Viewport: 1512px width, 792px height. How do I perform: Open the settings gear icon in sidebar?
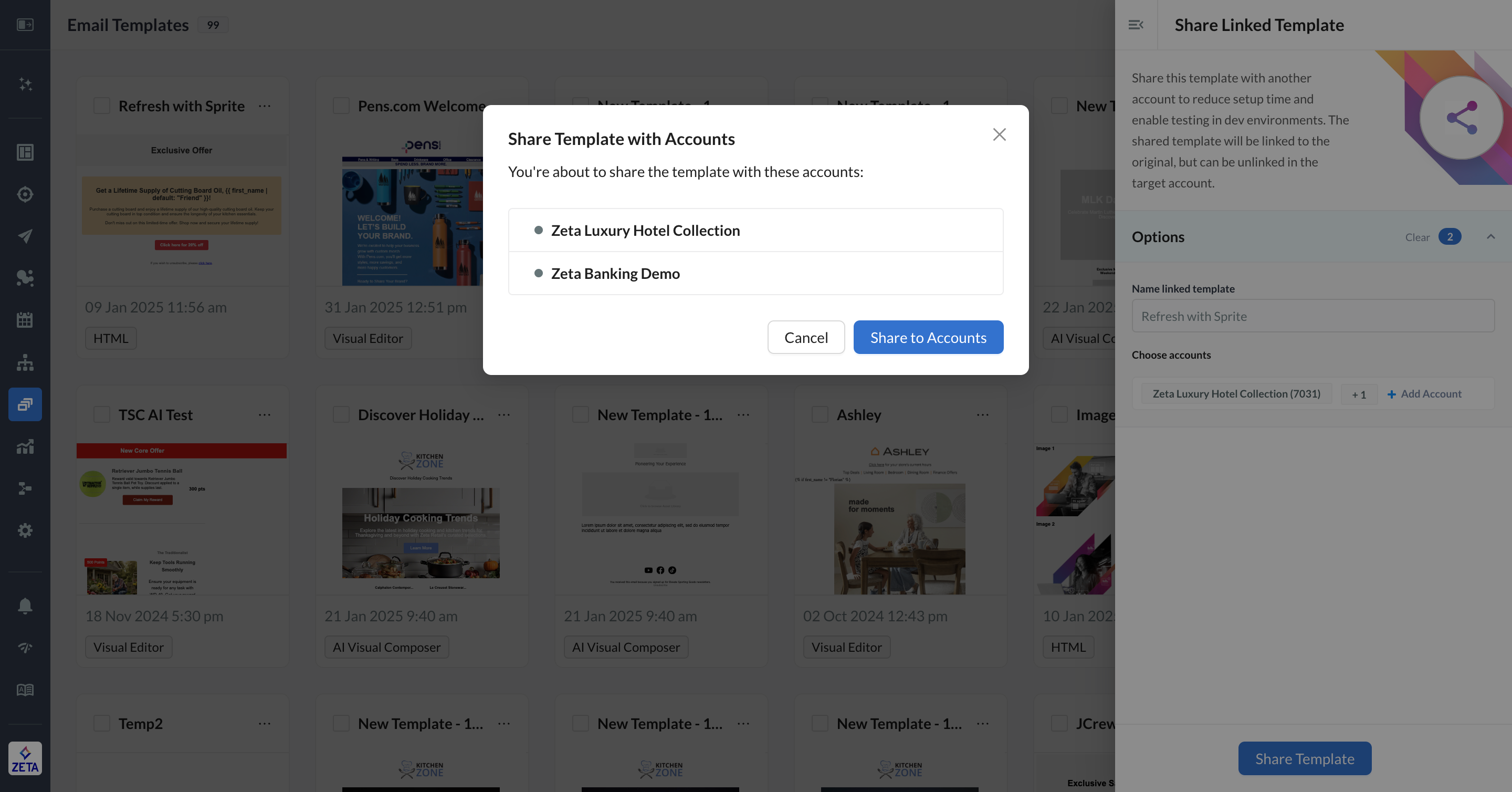tap(25, 530)
